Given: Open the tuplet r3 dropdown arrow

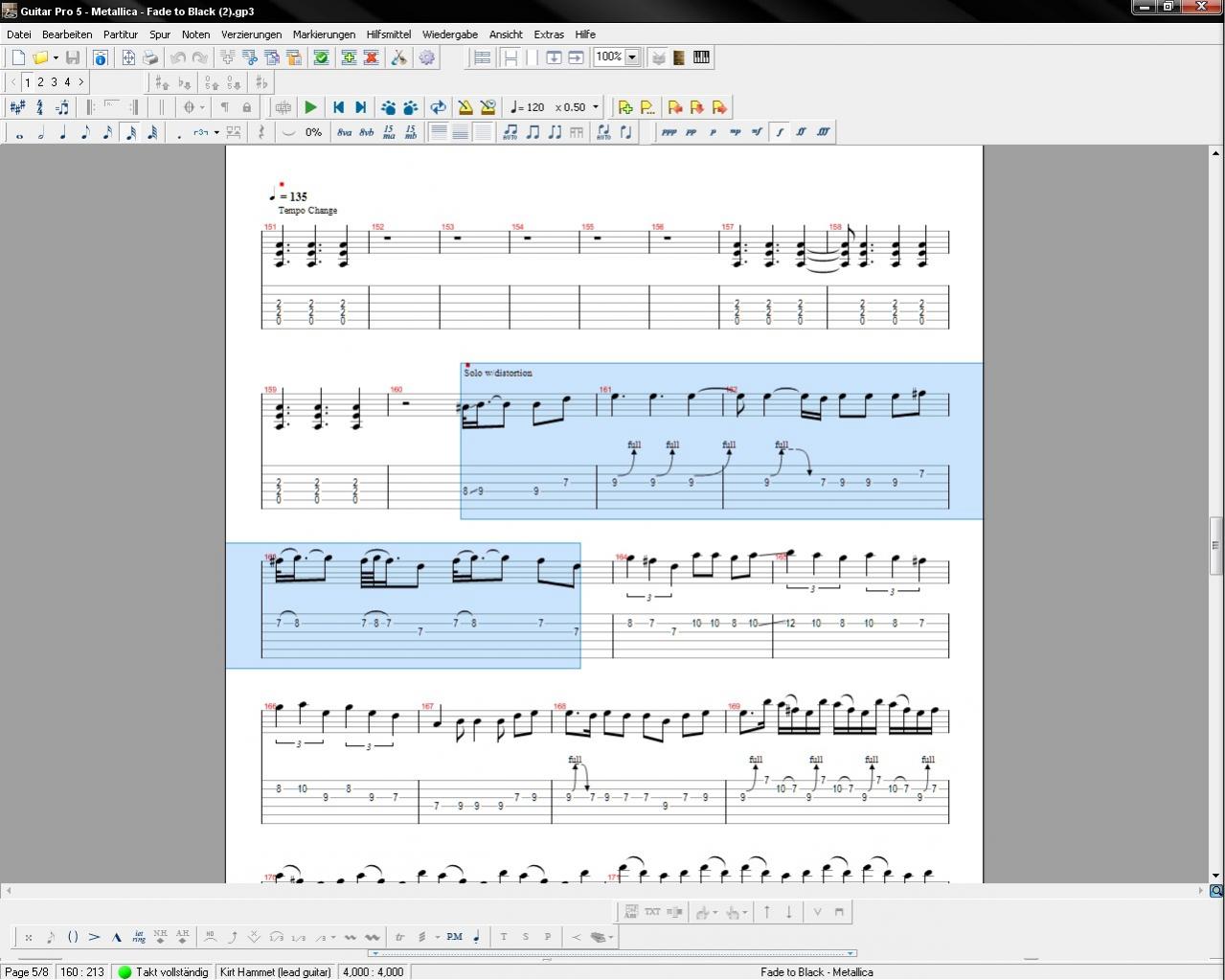Looking at the screenshot, I should [x=217, y=132].
